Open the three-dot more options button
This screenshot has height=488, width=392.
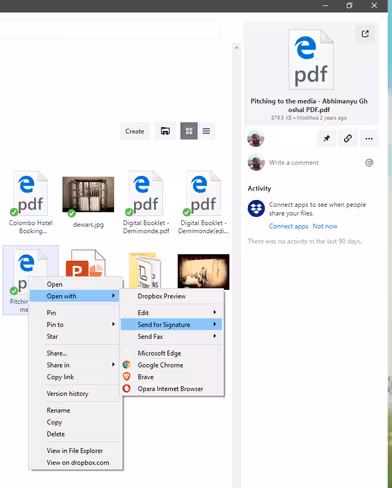(x=369, y=138)
